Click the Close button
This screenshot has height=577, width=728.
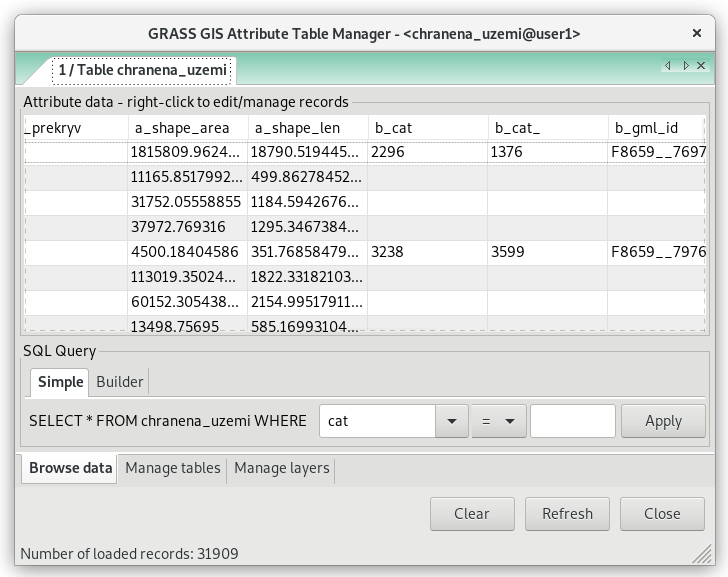point(662,514)
